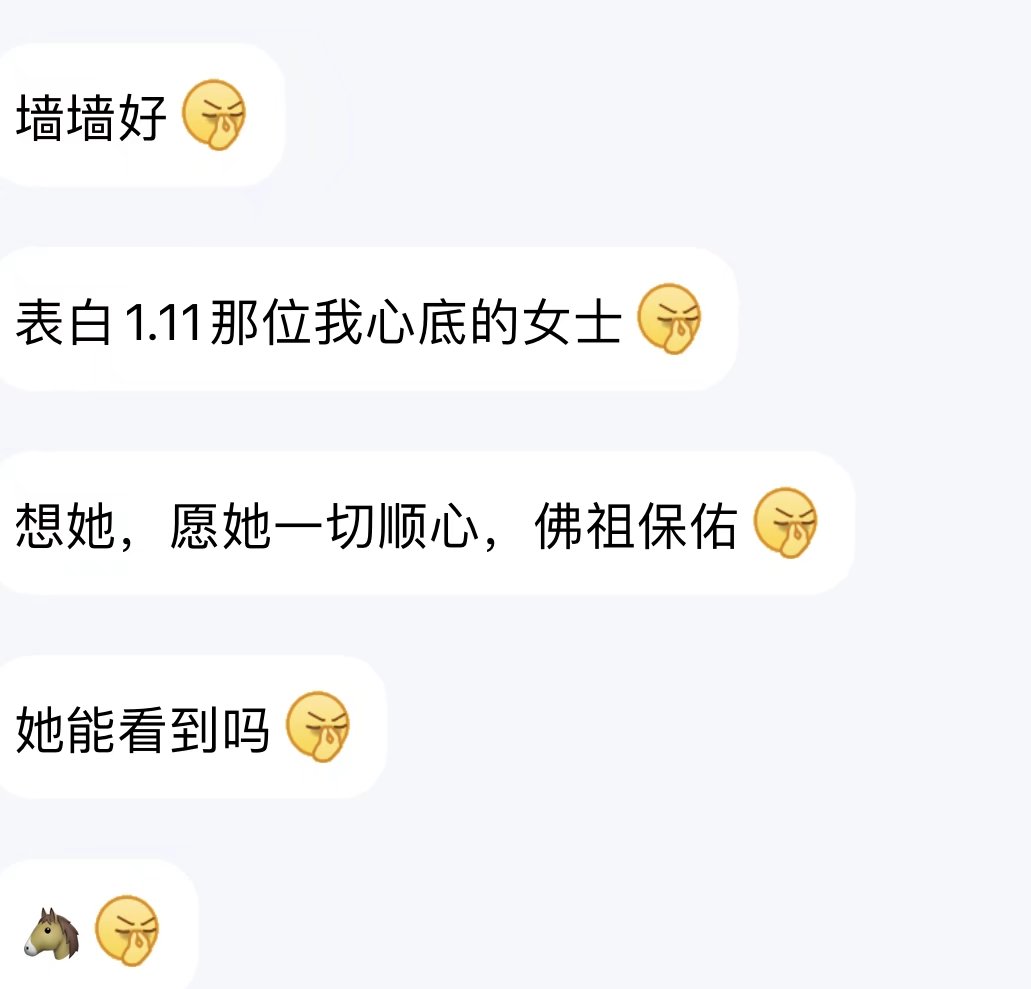The width and height of the screenshot is (1031, 989).
Task: Click the word 那位 in the second message
Action: 260,322
